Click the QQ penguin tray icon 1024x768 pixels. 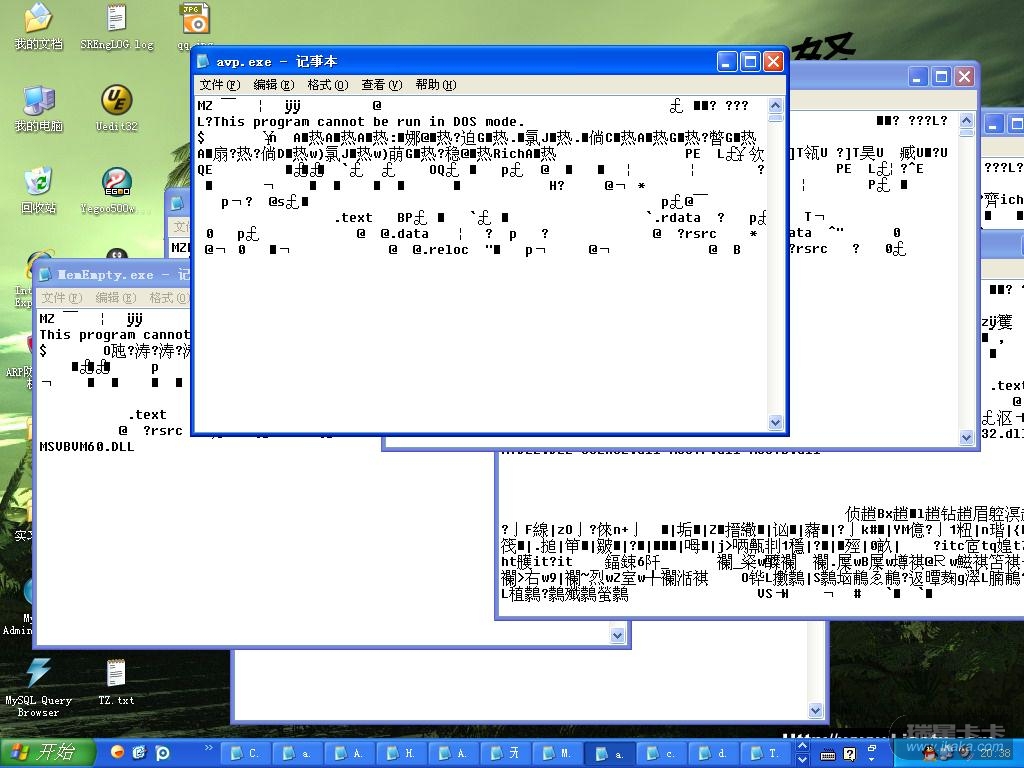tap(929, 754)
